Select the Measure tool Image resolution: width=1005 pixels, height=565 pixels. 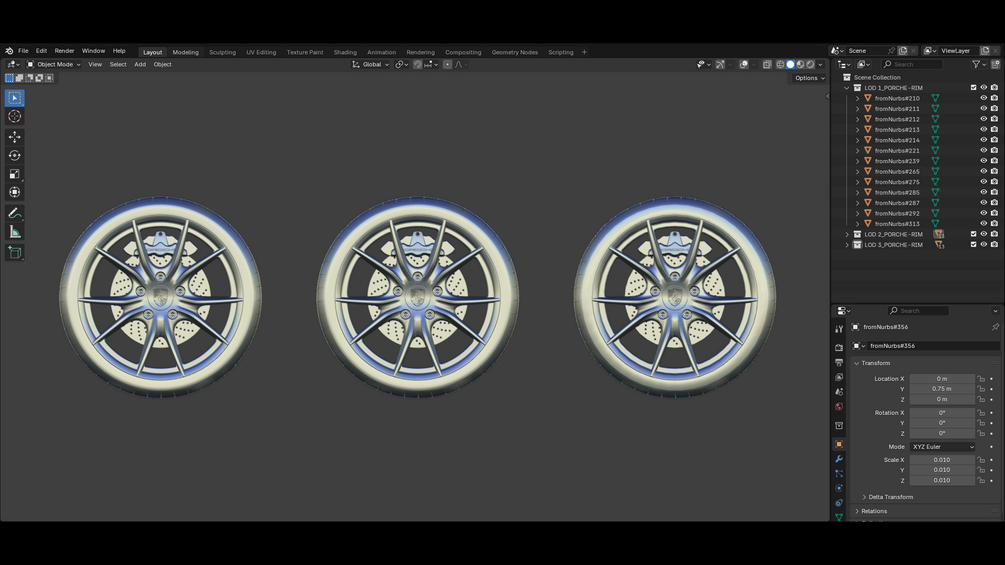[x=14, y=232]
